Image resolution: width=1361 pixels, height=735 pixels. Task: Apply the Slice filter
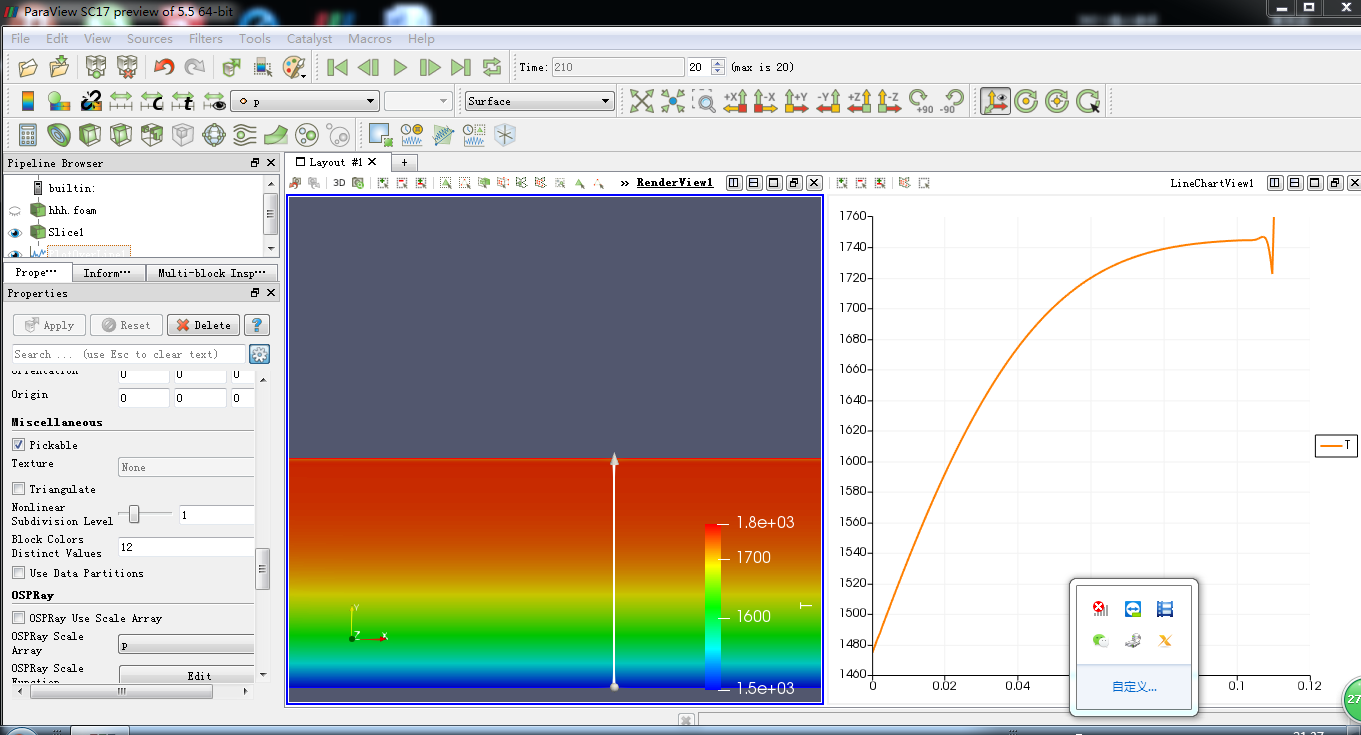tap(121, 134)
